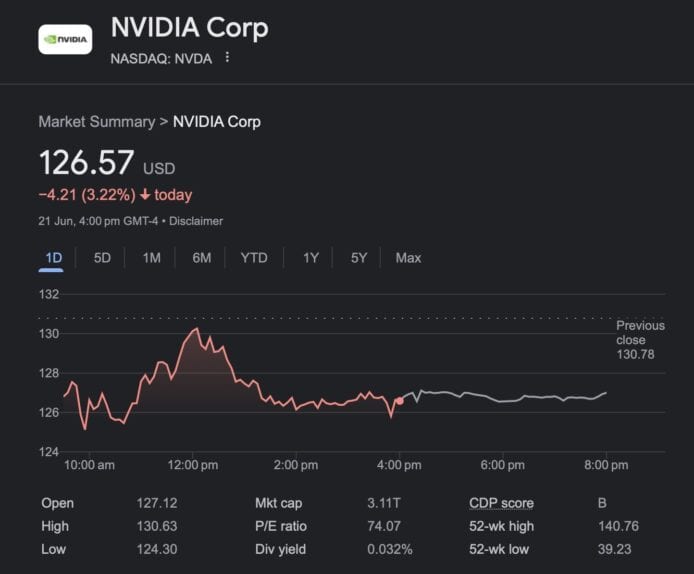Click the NASDAQ: NVDA ticker text
The image size is (694, 574).
[161, 58]
